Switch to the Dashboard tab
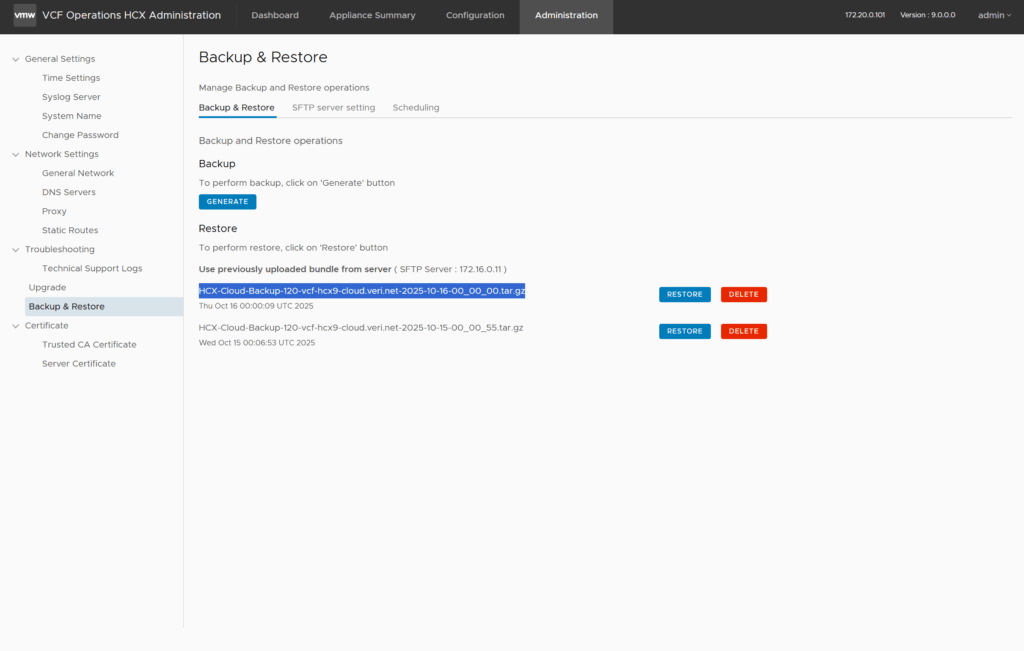The height and width of the screenshot is (651, 1024). click(275, 16)
